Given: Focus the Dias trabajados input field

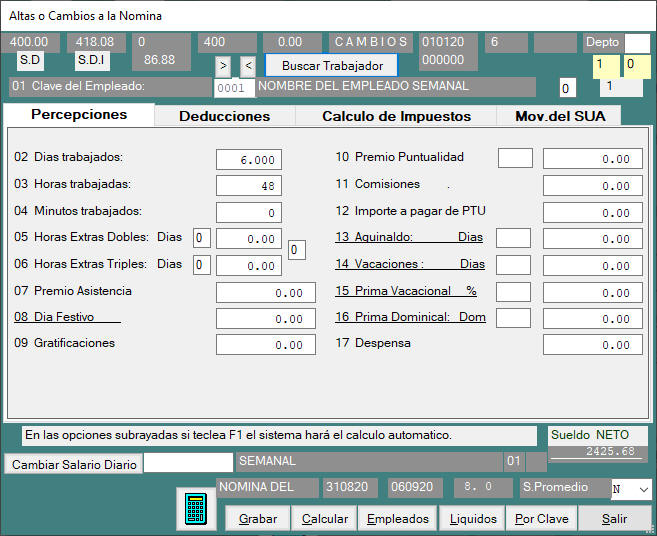Looking at the screenshot, I should coord(249,160).
